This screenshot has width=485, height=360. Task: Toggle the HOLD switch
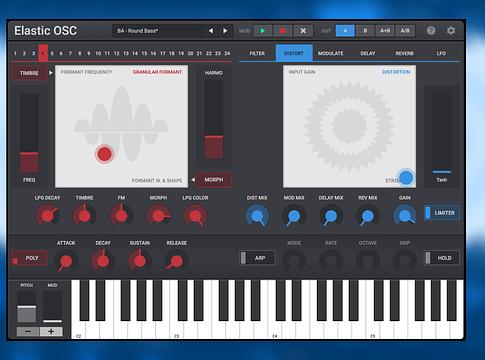(x=442, y=258)
